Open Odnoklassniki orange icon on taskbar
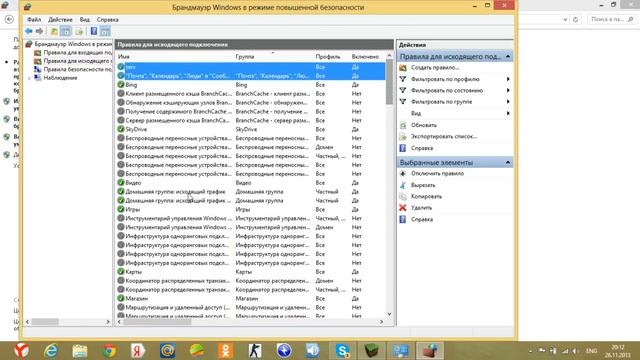The image size is (640, 360). click(226, 351)
